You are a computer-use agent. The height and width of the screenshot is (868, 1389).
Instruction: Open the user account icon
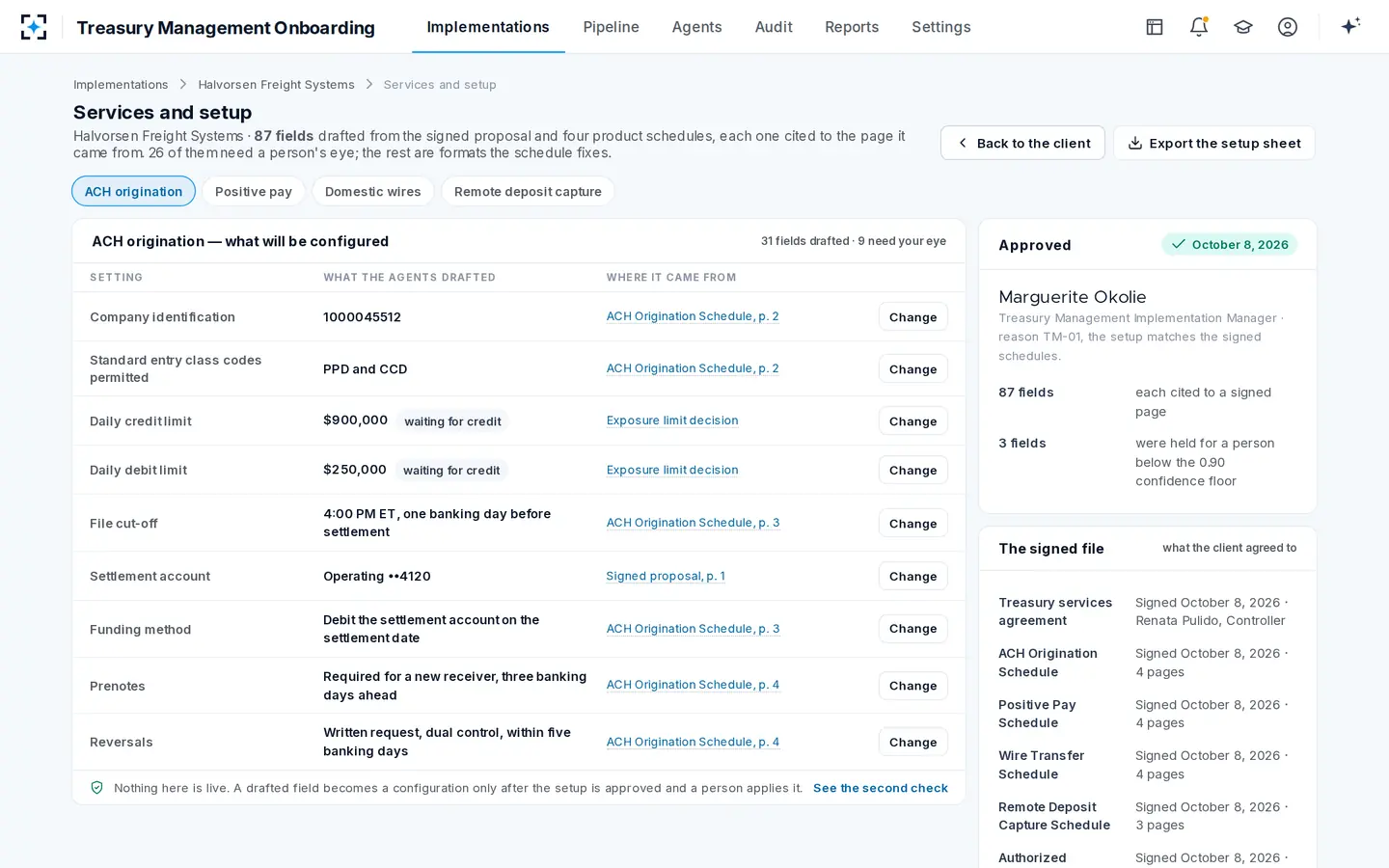click(1288, 27)
